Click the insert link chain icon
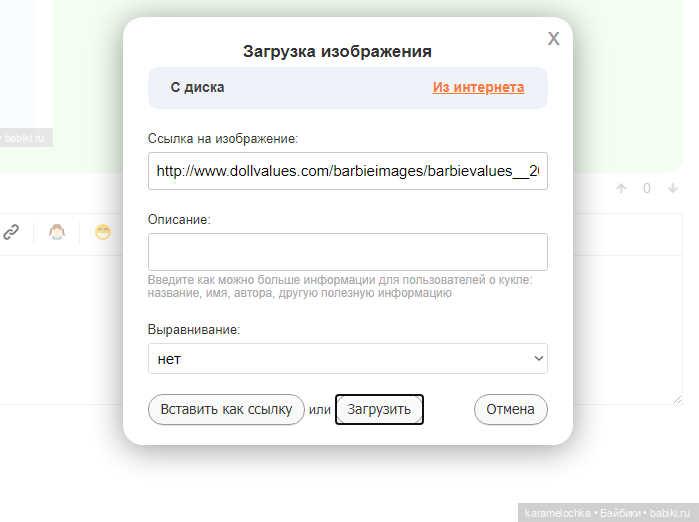Image resolution: width=699 pixels, height=522 pixels. coord(11,232)
